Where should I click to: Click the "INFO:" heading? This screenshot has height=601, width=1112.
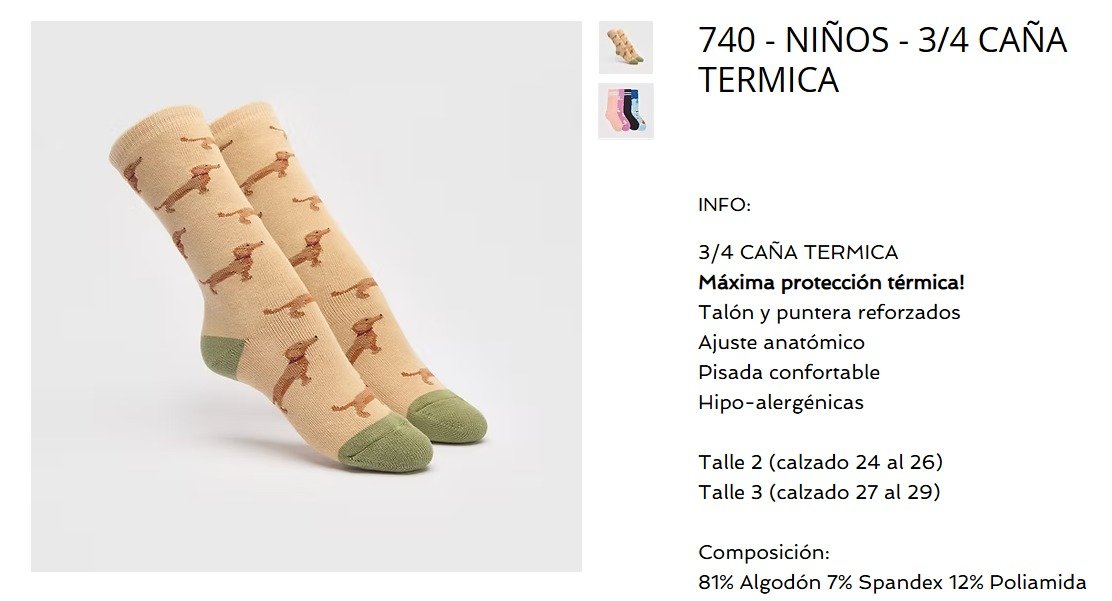click(724, 205)
